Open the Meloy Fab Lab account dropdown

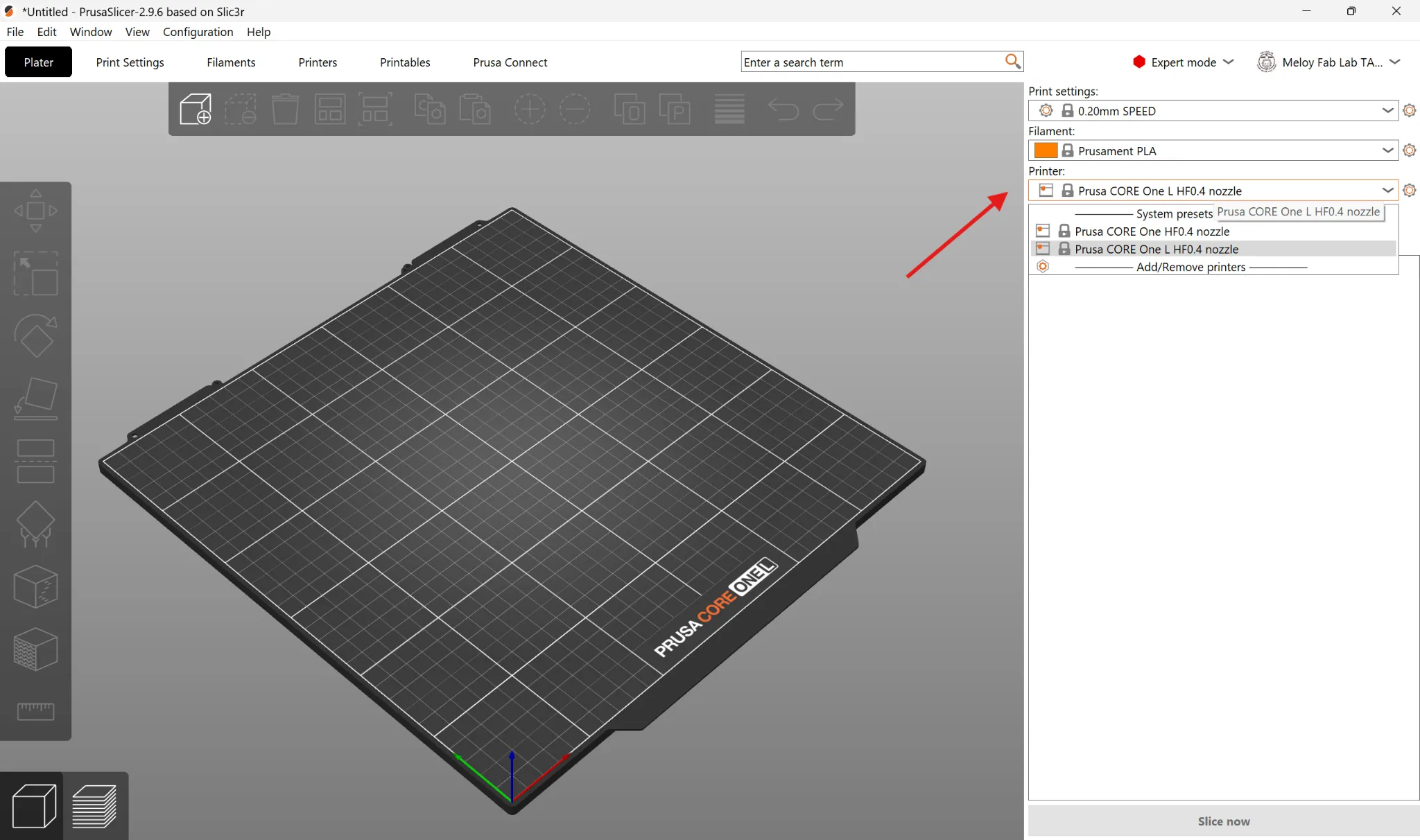coord(1329,62)
